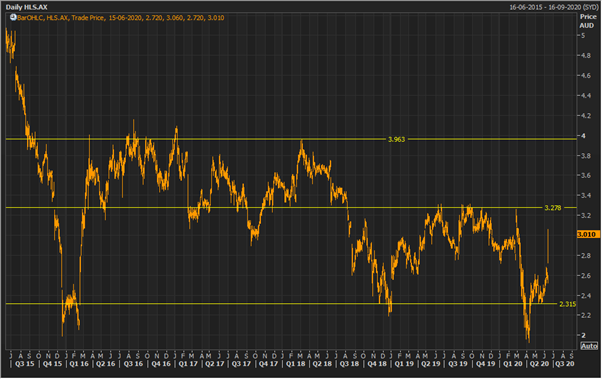Click the Q4 19 quarter label
Viewport: 602px width, 379px height.
pyautogui.click(x=486, y=364)
